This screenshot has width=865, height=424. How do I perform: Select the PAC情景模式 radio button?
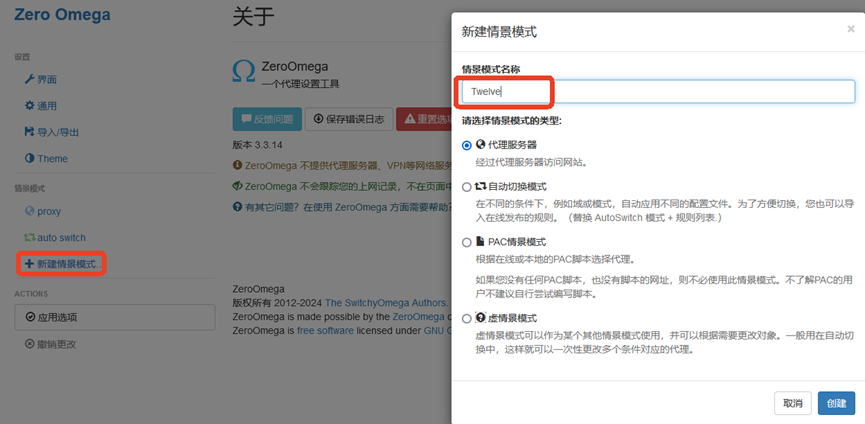pos(467,242)
